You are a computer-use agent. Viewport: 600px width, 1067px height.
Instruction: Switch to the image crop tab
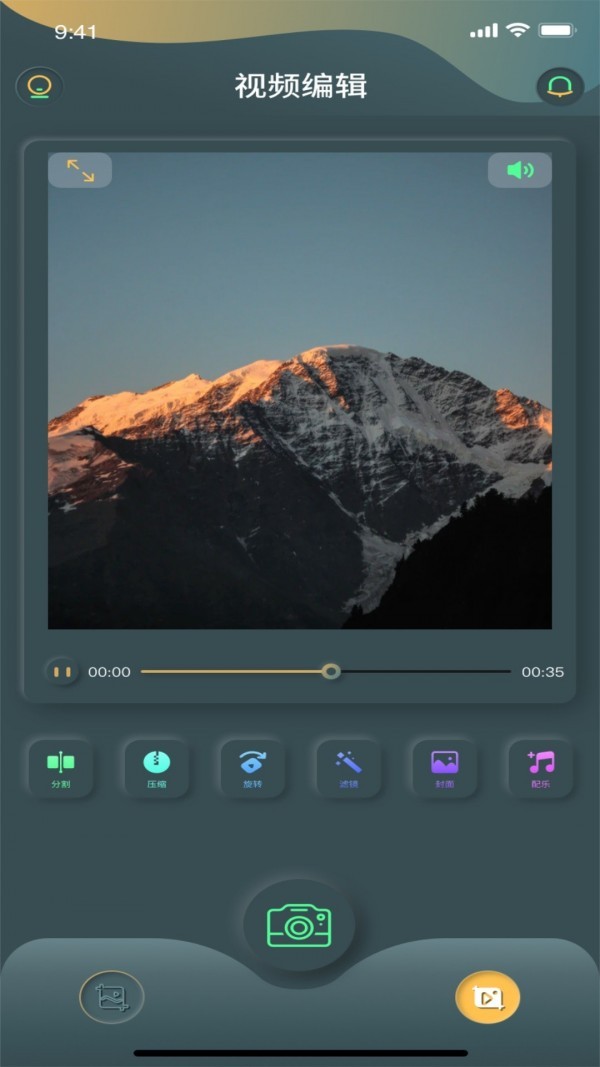(112, 996)
